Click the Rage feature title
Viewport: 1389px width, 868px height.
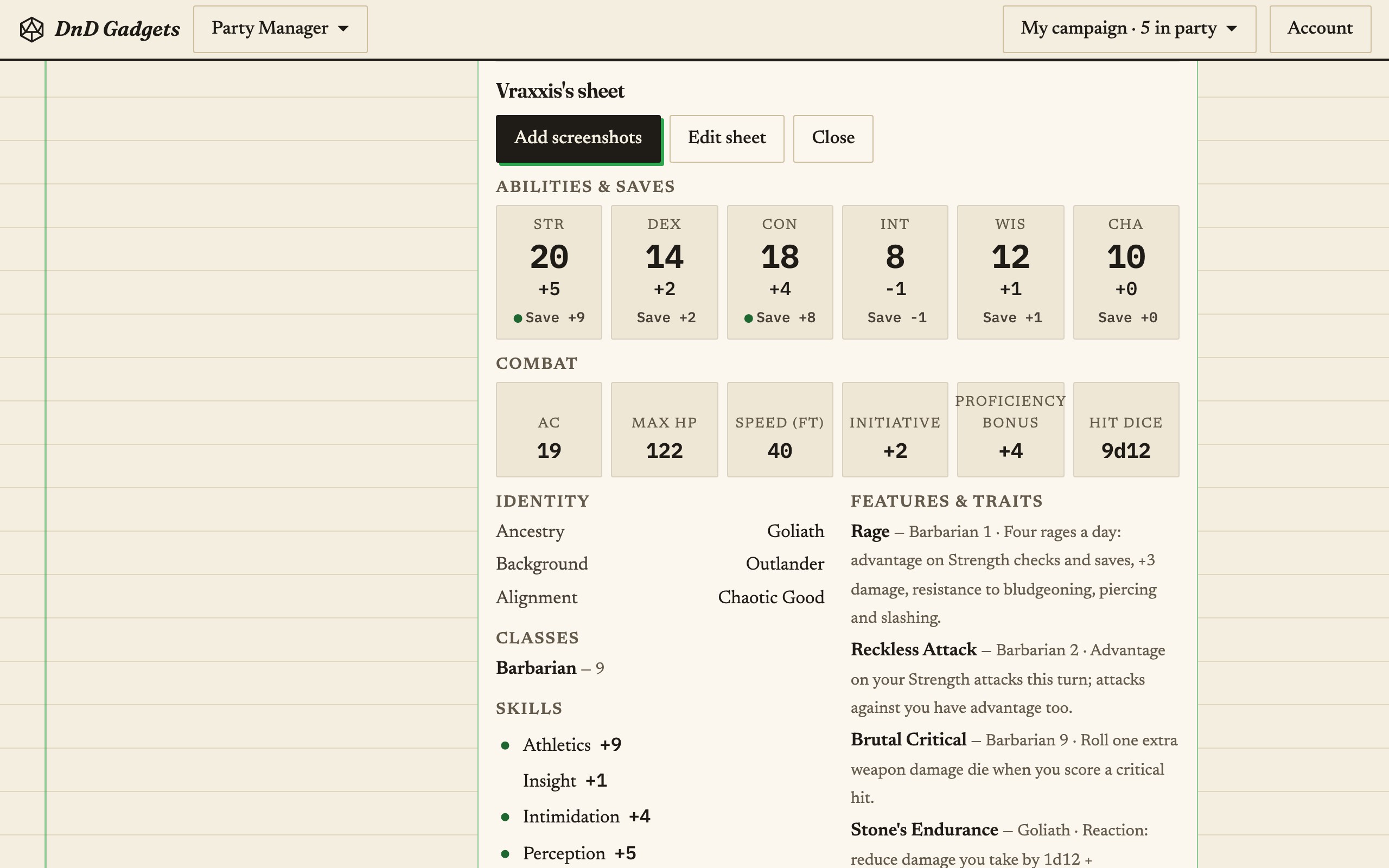click(870, 532)
